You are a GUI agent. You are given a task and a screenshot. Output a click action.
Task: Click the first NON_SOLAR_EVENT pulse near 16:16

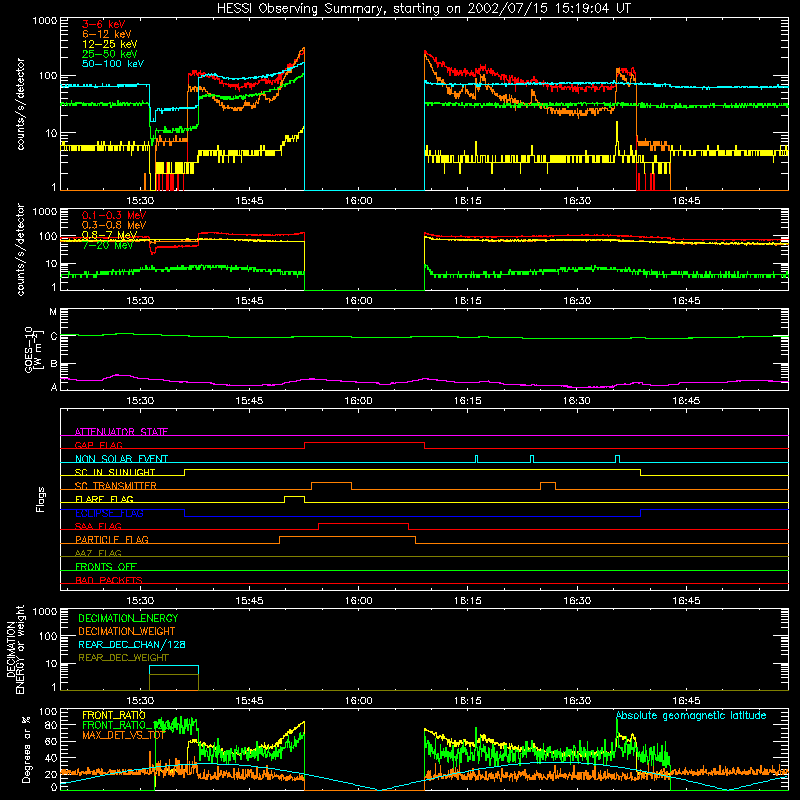(477, 459)
